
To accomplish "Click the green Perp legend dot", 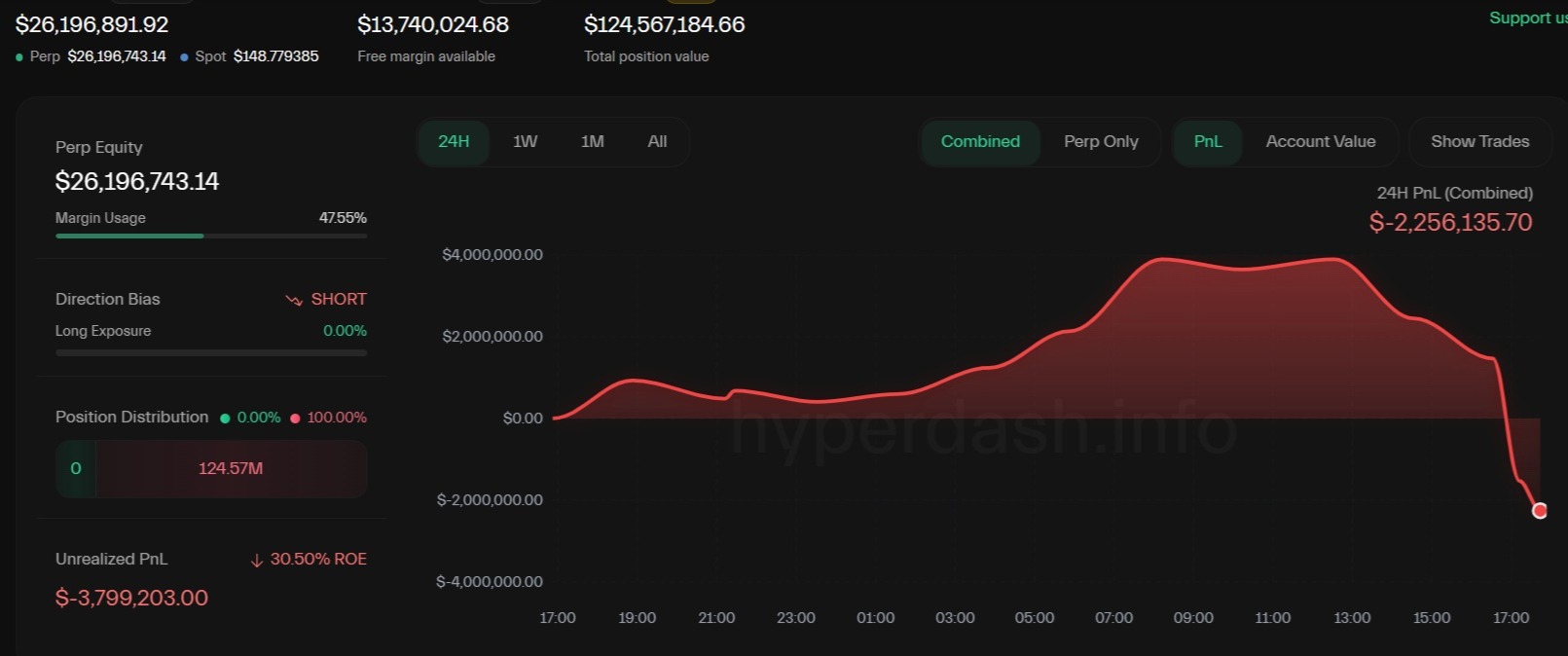I will tap(19, 57).
